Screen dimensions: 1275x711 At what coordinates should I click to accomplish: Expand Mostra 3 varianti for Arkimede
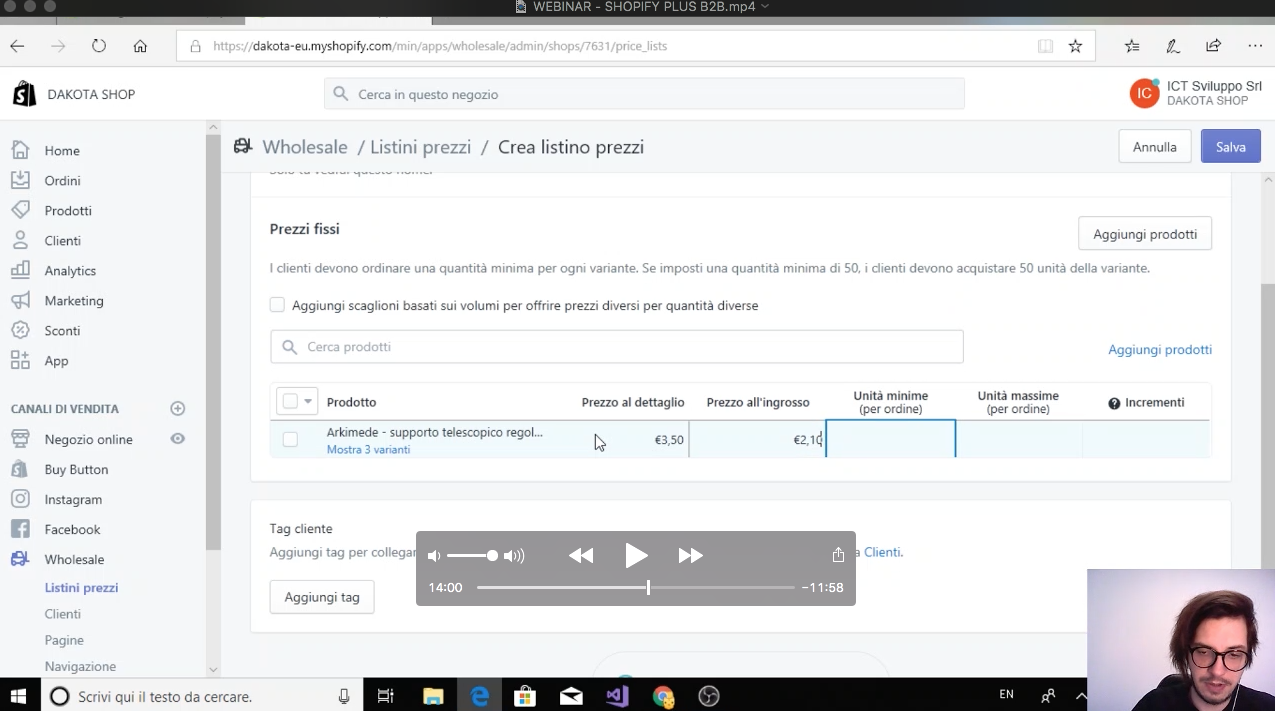[x=368, y=450]
